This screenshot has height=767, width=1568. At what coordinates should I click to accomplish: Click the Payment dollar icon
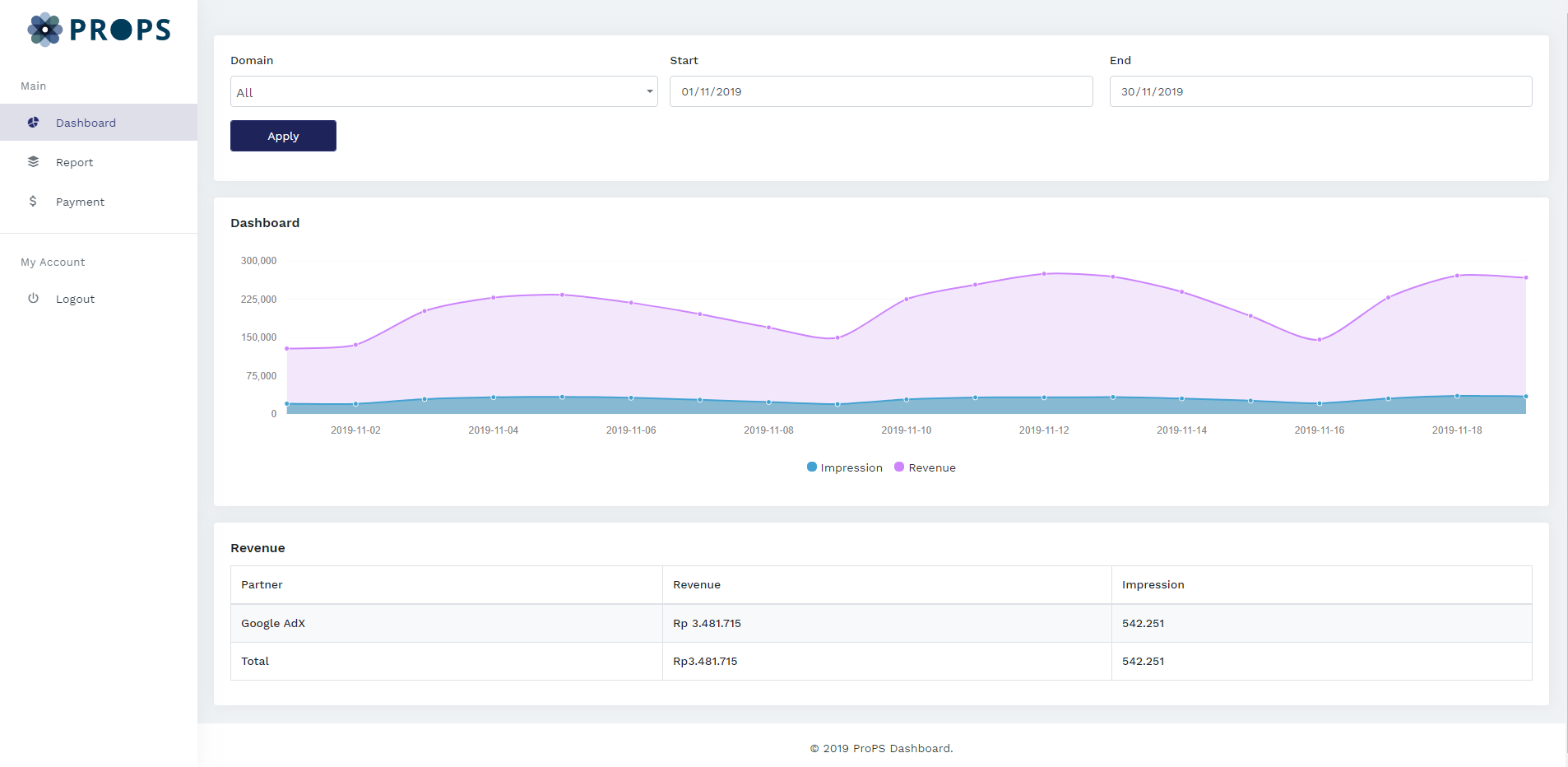click(x=33, y=202)
